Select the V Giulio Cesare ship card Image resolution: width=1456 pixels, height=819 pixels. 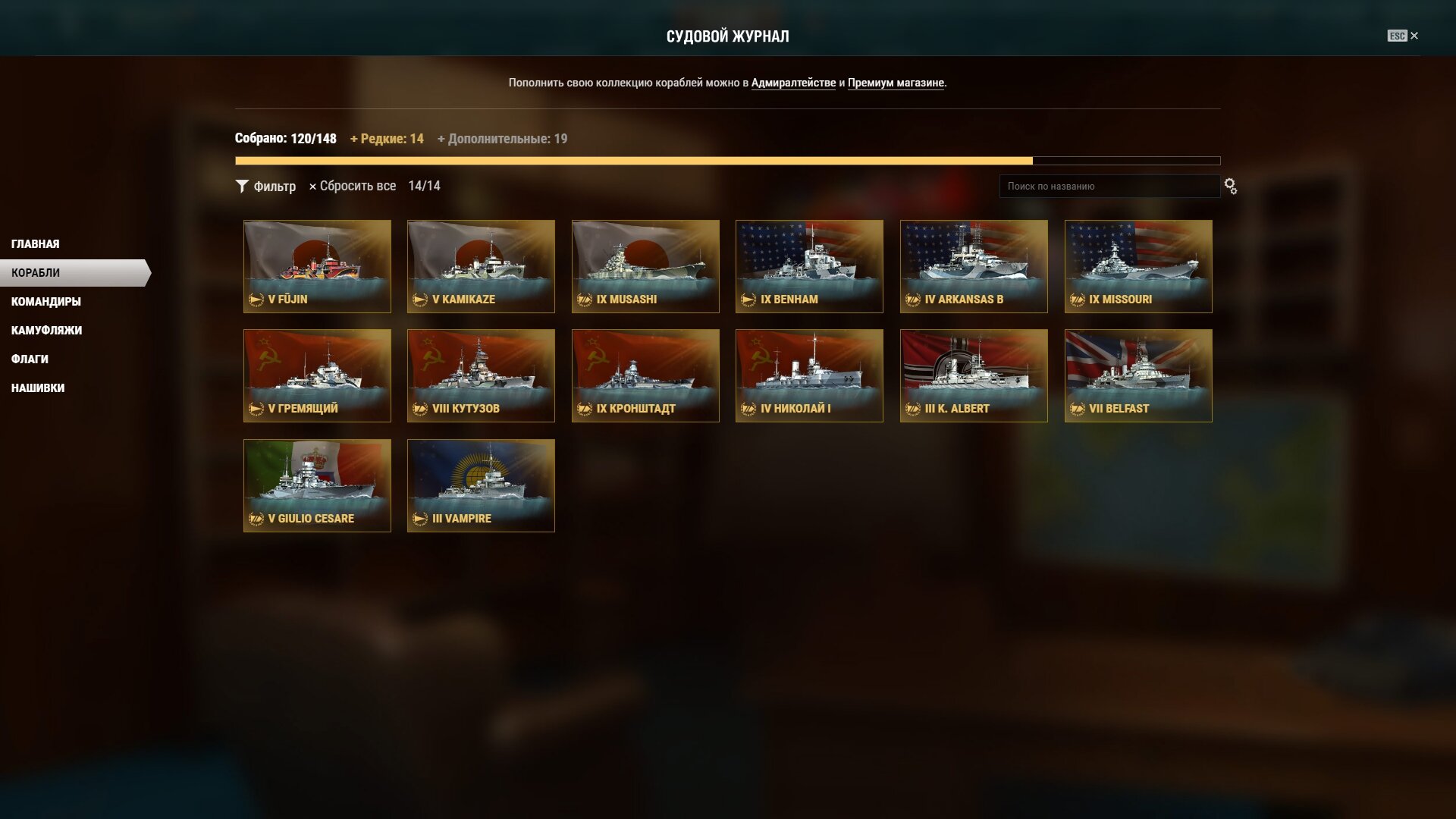click(x=317, y=486)
